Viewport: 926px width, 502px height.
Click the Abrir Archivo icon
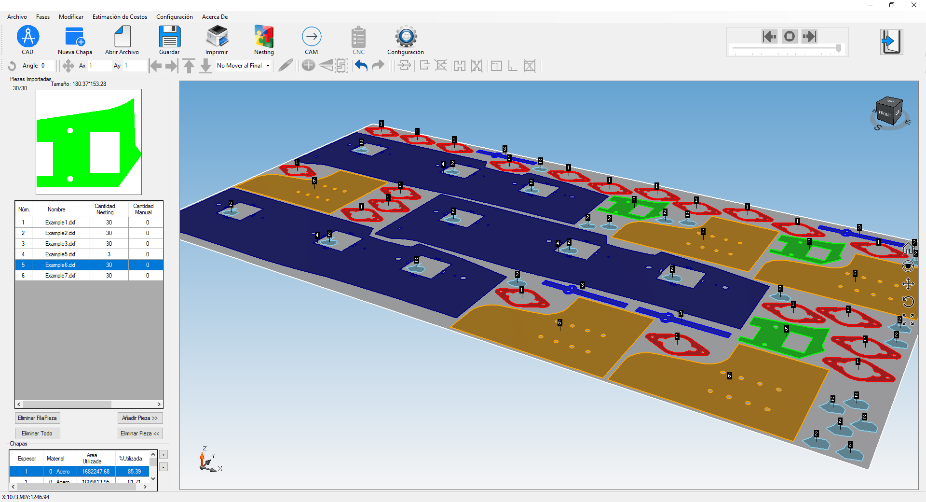point(121,37)
